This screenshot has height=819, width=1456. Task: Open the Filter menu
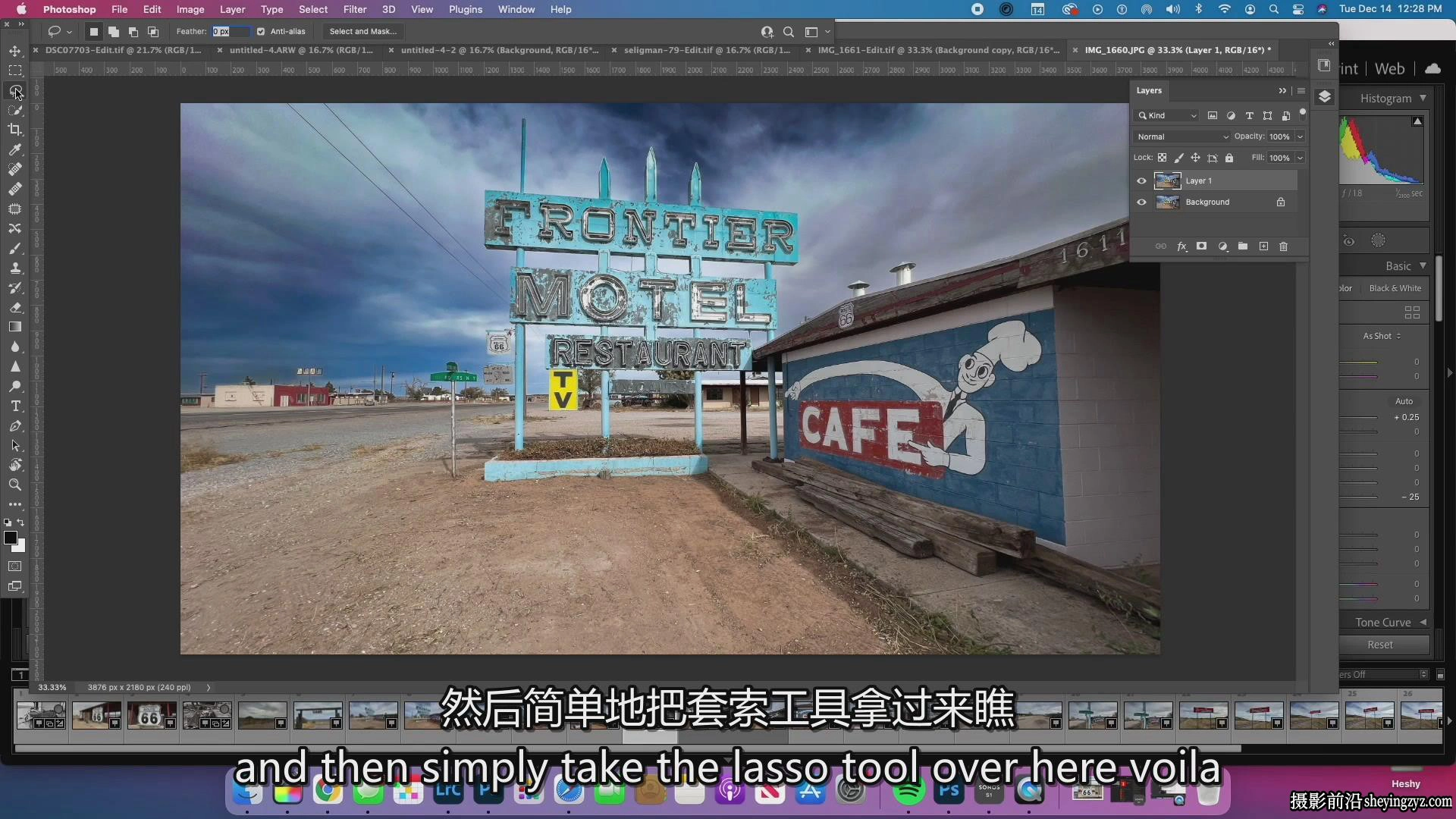click(x=354, y=9)
